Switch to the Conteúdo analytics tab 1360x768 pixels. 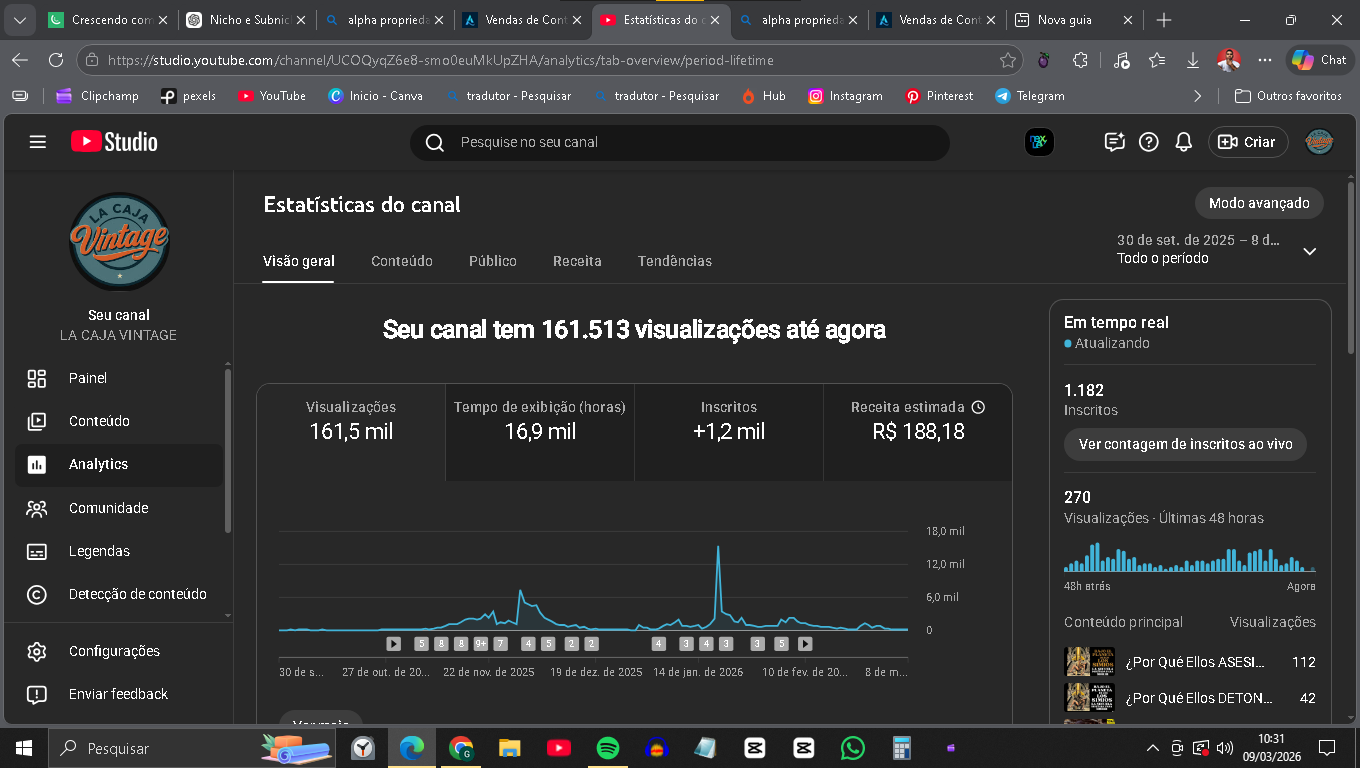click(x=402, y=261)
